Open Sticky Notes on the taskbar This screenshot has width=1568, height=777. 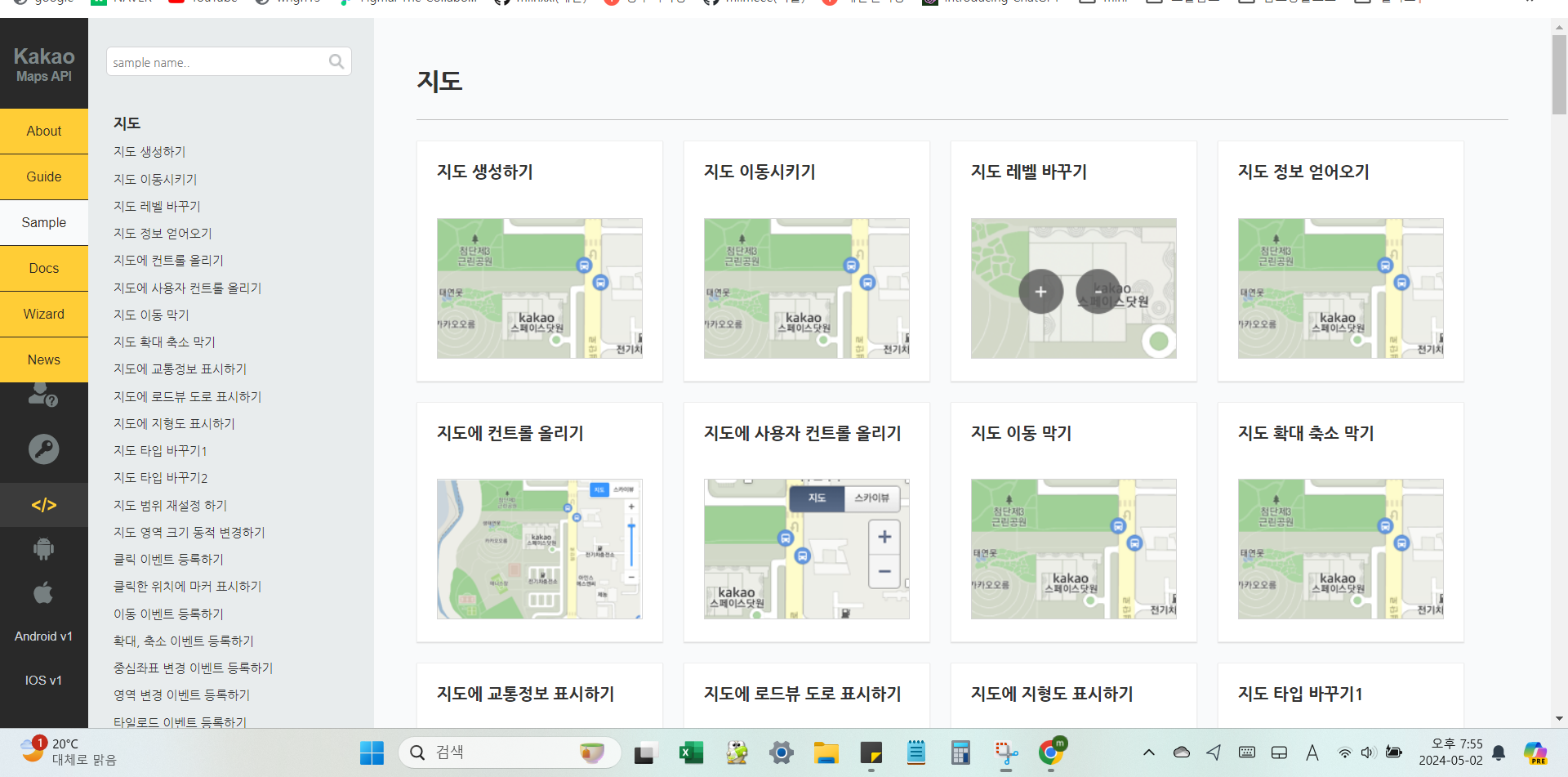point(871,752)
